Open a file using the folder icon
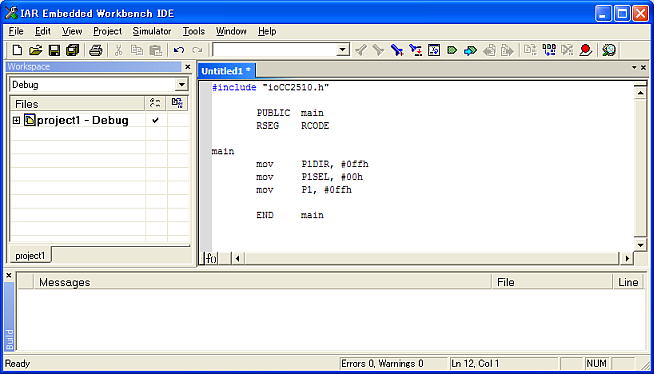Screen dimensions: 654x374 pyautogui.click(x=35, y=50)
